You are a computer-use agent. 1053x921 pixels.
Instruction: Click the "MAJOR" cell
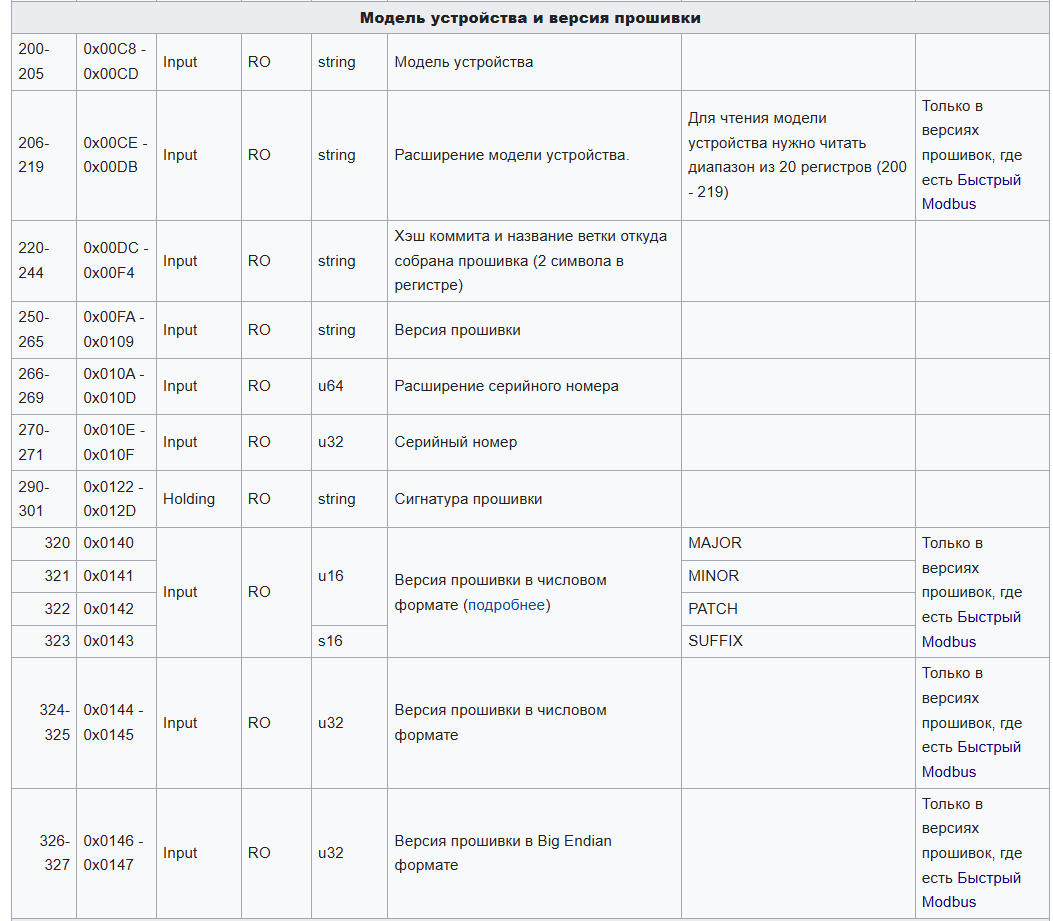715,543
